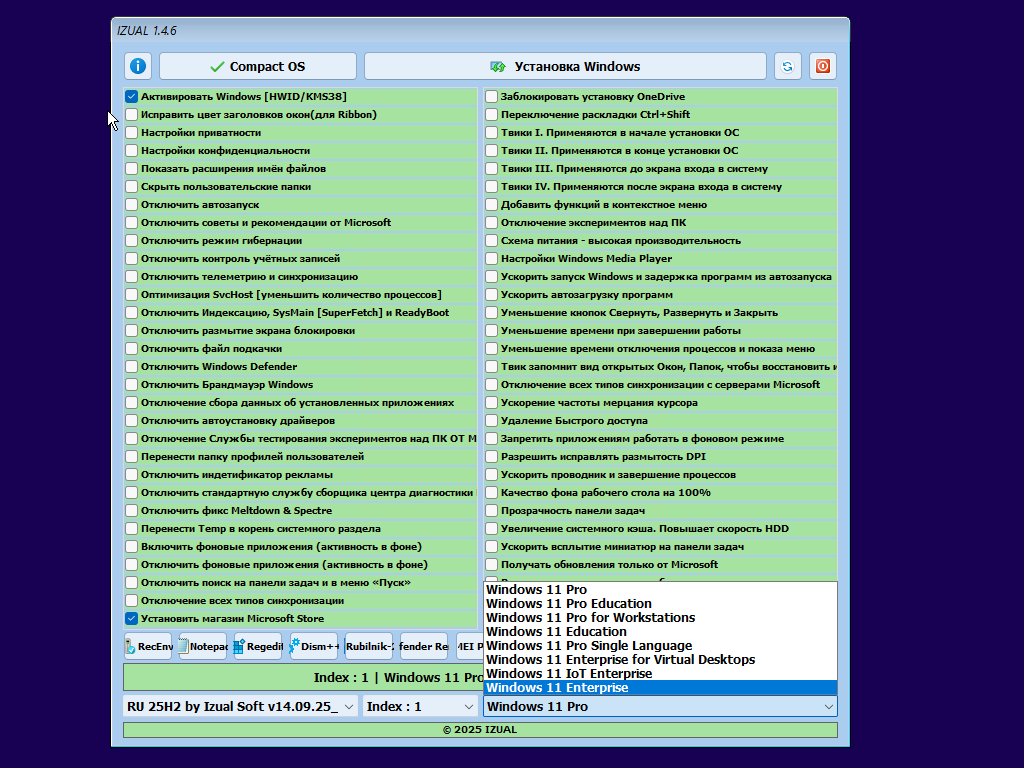Tick Отключить режим гибернации

click(132, 240)
